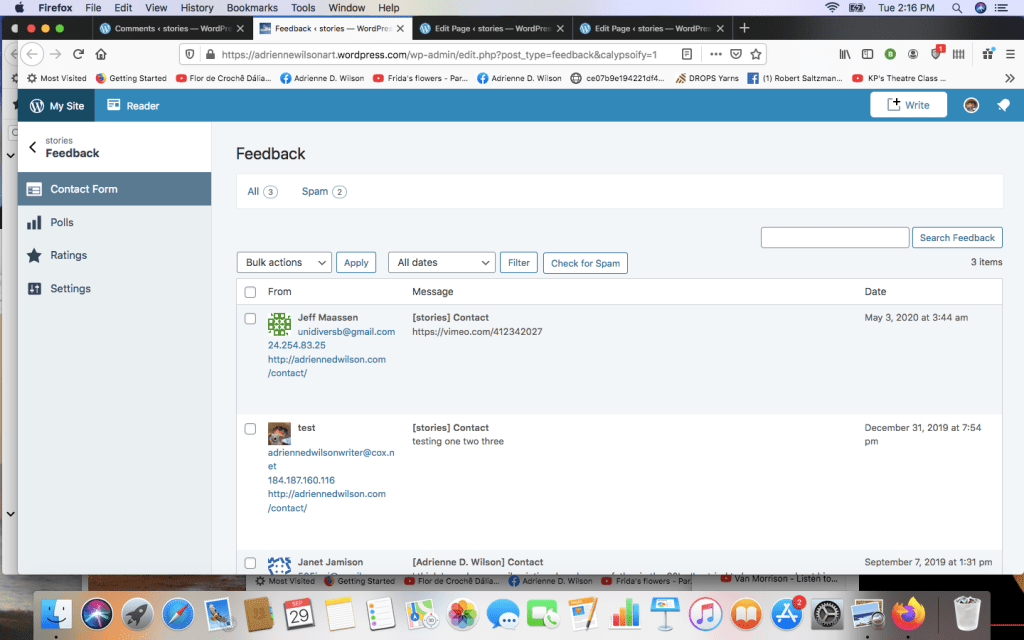Viewport: 1024px width, 640px height.
Task: Click the feedback search input field
Action: pyautogui.click(x=834, y=238)
